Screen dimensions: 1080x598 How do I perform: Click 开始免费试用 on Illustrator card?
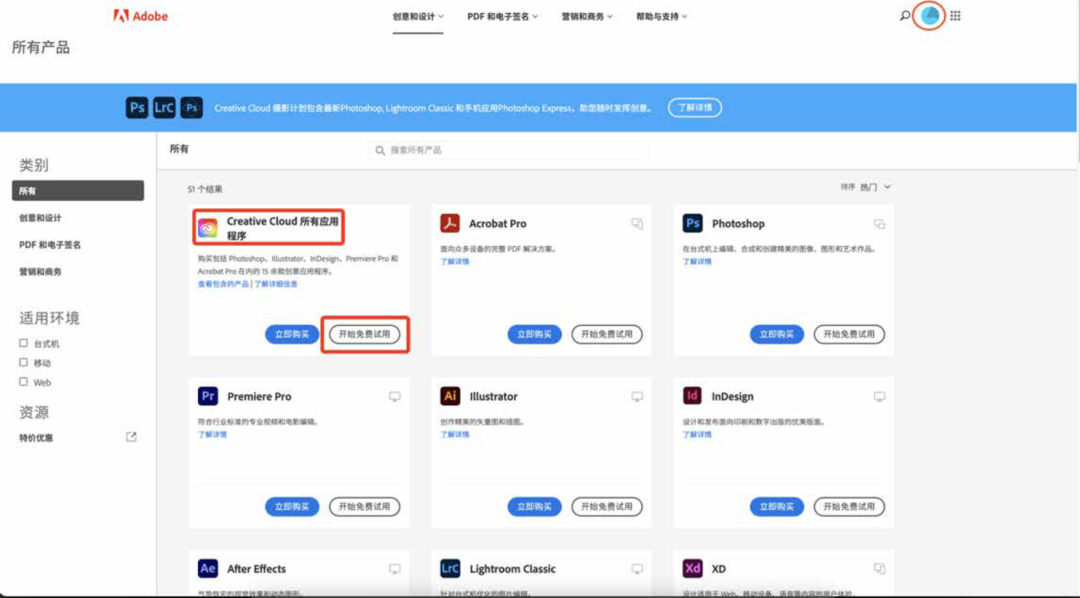[x=607, y=506]
